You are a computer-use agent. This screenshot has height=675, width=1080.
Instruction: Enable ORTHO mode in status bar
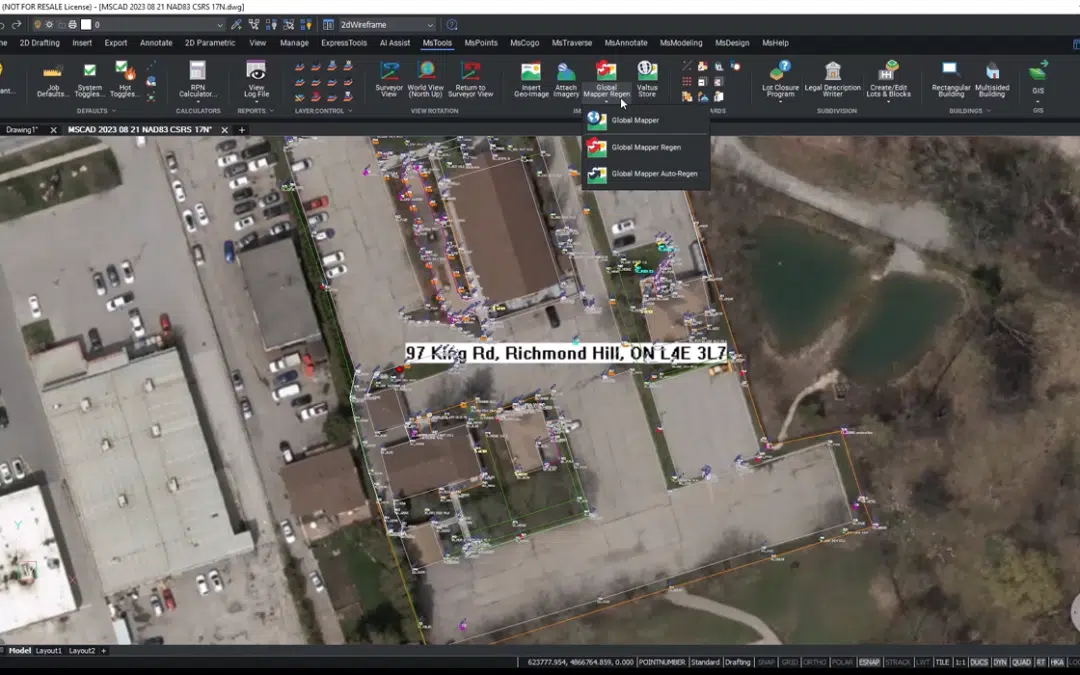(815, 662)
